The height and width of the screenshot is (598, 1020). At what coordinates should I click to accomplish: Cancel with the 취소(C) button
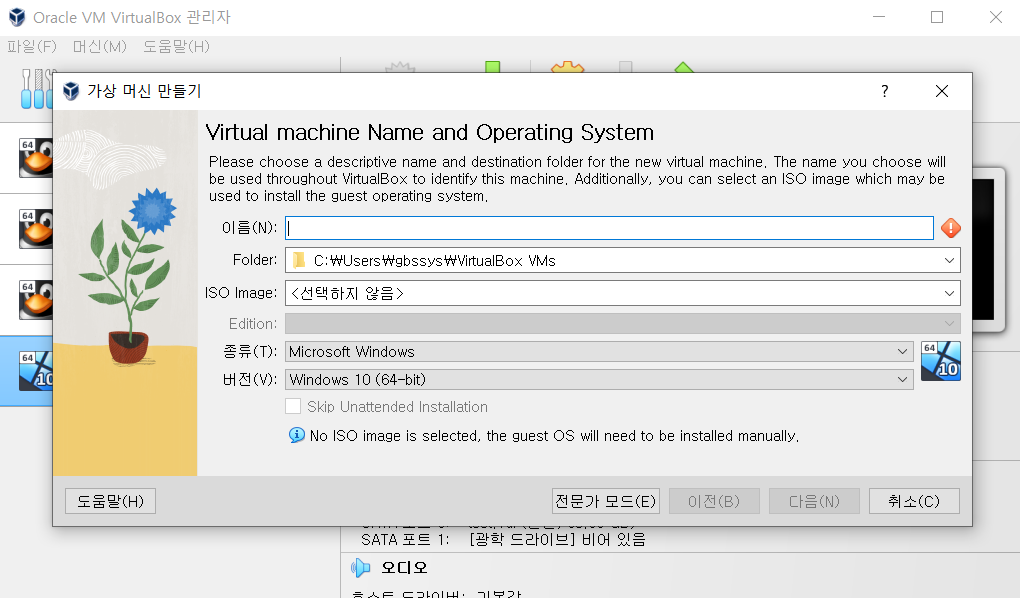click(x=914, y=501)
